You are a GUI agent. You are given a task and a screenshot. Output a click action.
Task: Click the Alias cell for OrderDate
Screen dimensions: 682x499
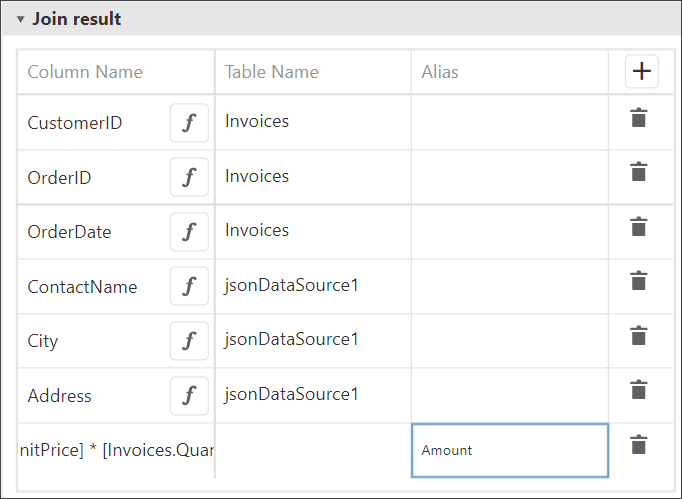[509, 232]
